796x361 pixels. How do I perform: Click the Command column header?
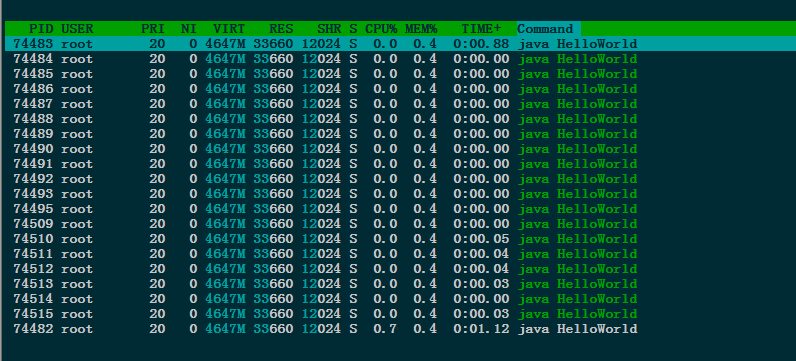pyautogui.click(x=545, y=29)
